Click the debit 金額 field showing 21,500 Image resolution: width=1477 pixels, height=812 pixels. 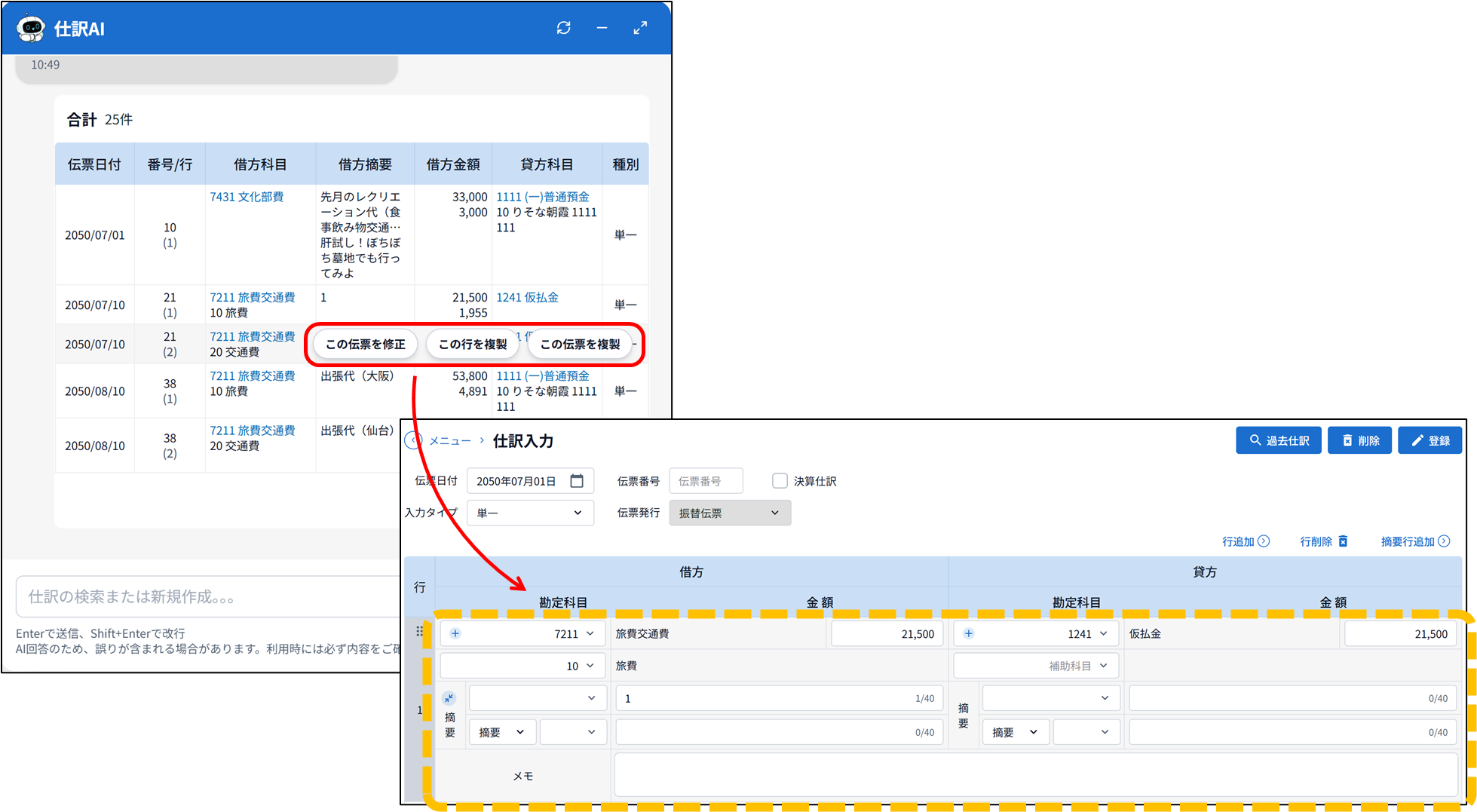(887, 634)
